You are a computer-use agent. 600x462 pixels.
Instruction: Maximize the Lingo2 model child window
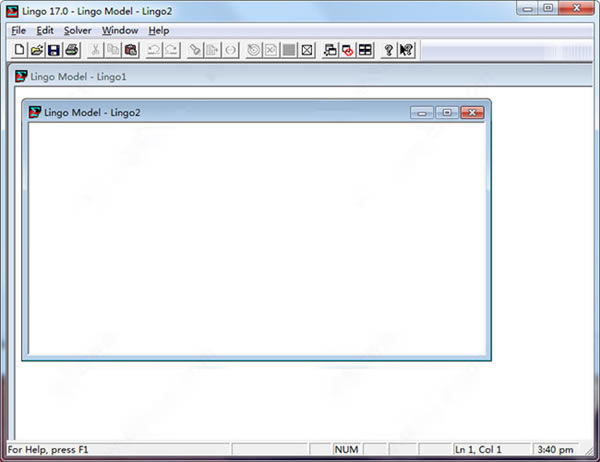coord(447,113)
